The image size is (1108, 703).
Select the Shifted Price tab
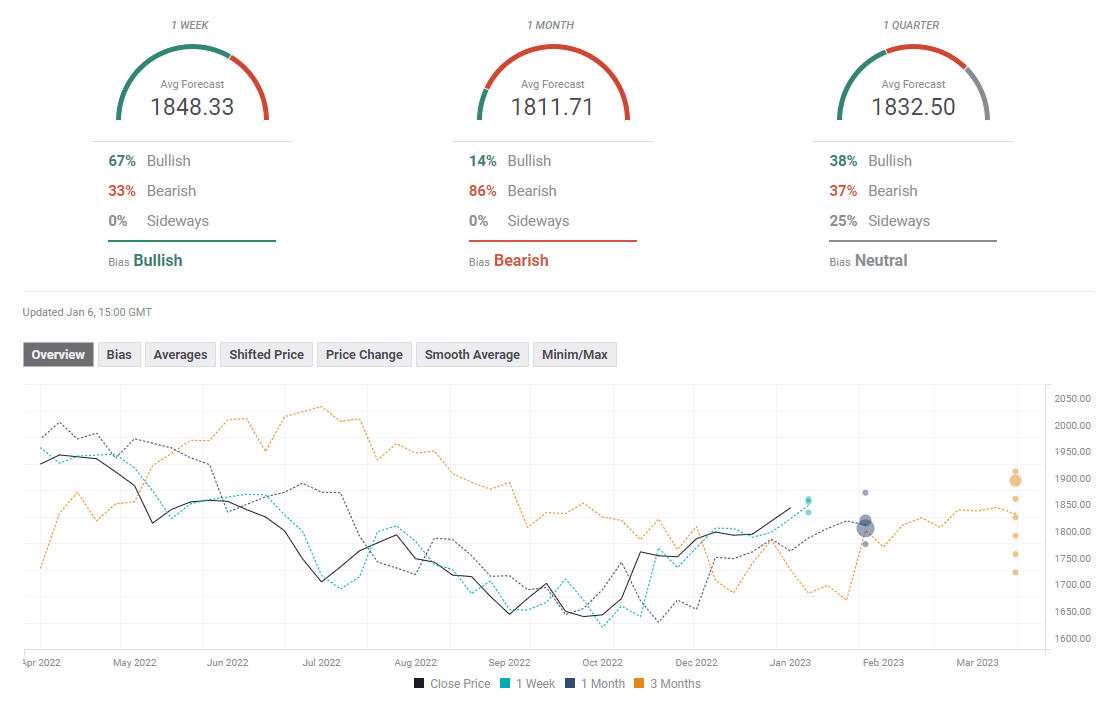click(x=266, y=355)
